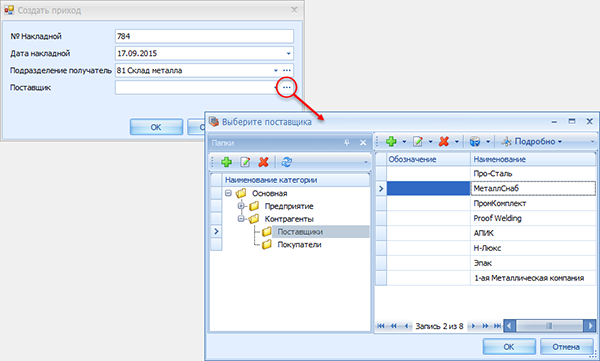
Task: Click the box icon in records toolbar
Action: click(x=475, y=142)
